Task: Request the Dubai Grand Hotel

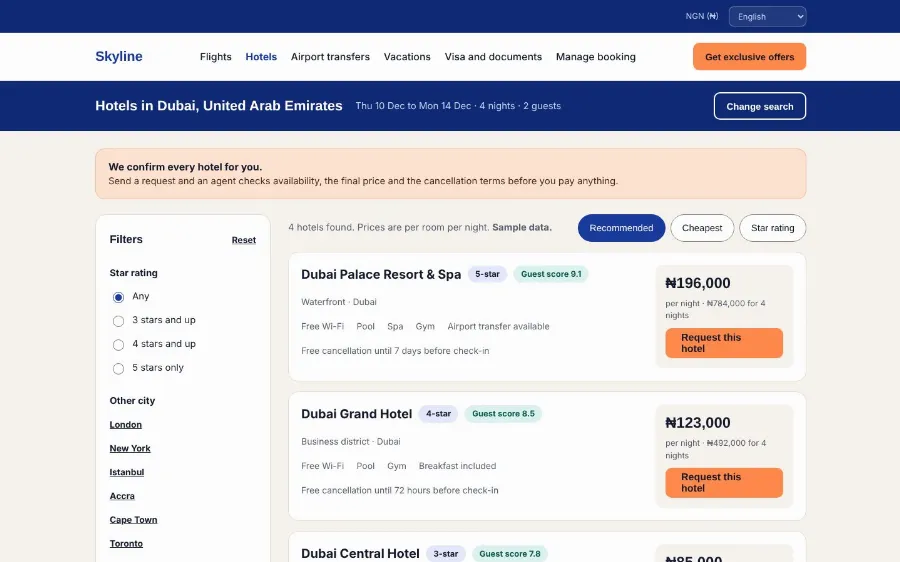Action: pyautogui.click(x=724, y=482)
